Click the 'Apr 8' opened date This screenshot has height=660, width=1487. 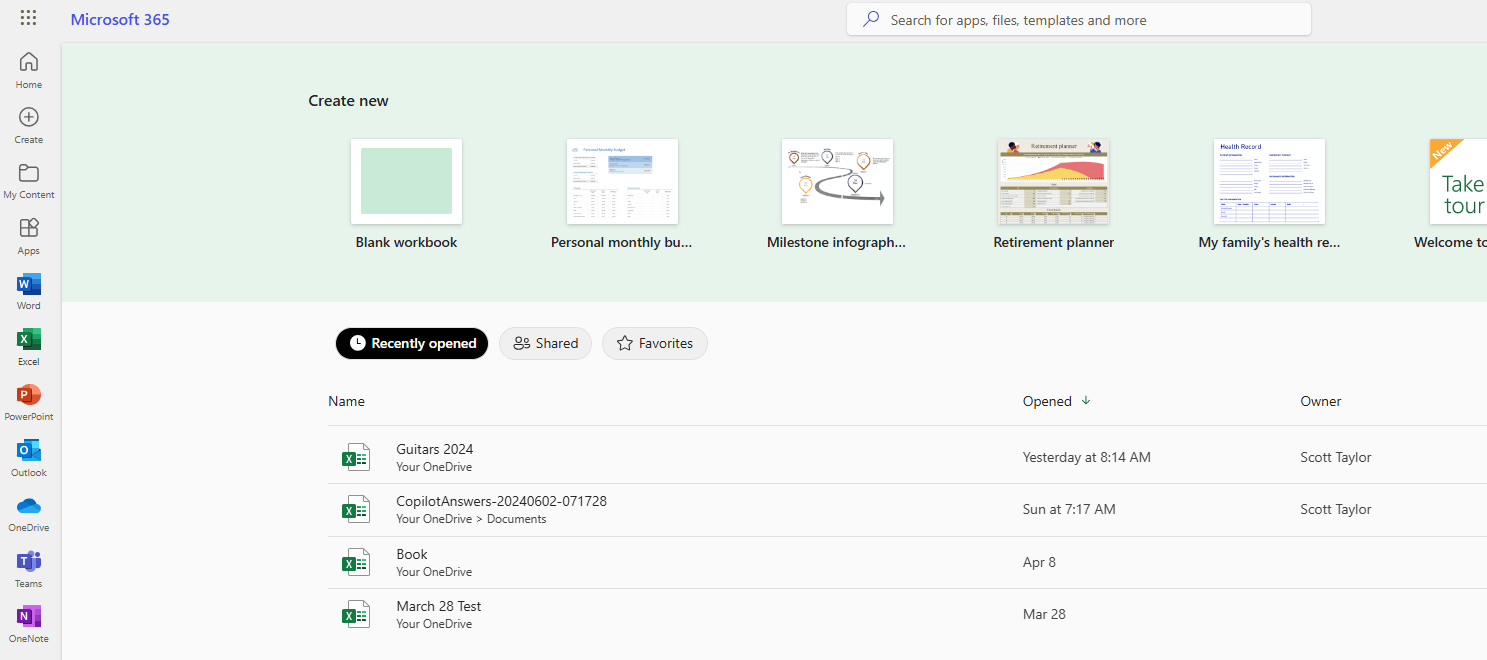click(1039, 562)
